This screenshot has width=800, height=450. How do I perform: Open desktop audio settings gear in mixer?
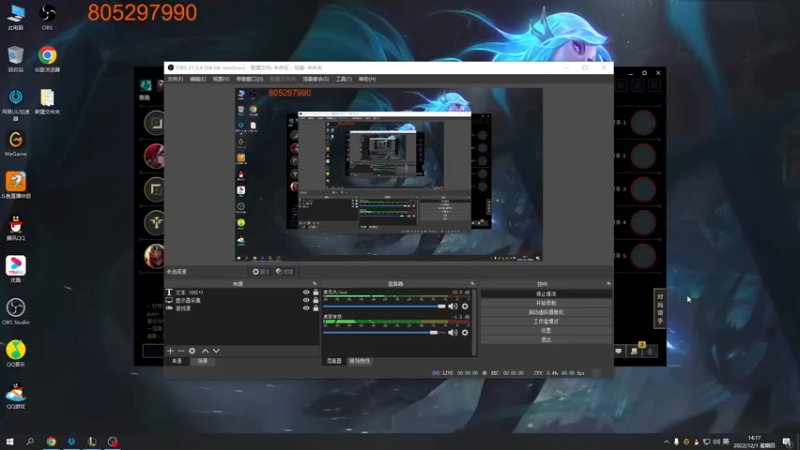click(465, 332)
